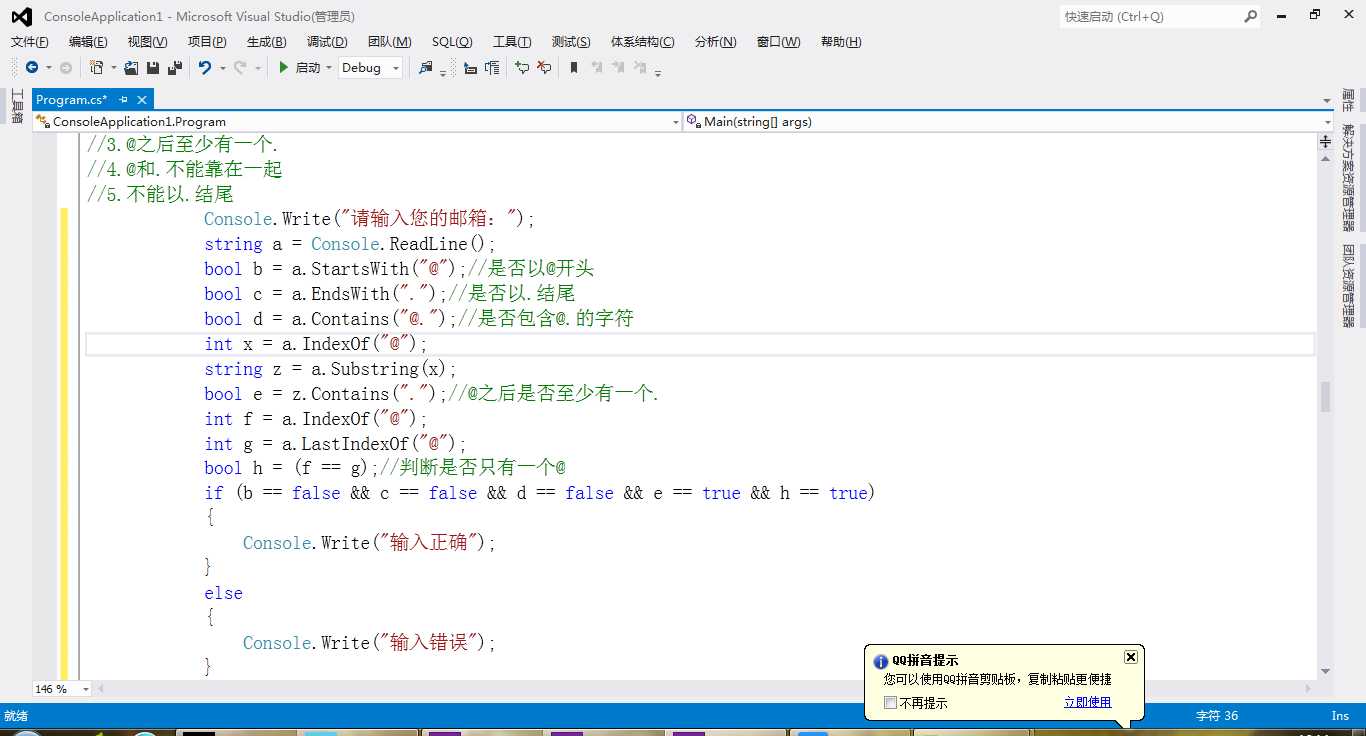Click the 就绪 status text

coord(16,716)
